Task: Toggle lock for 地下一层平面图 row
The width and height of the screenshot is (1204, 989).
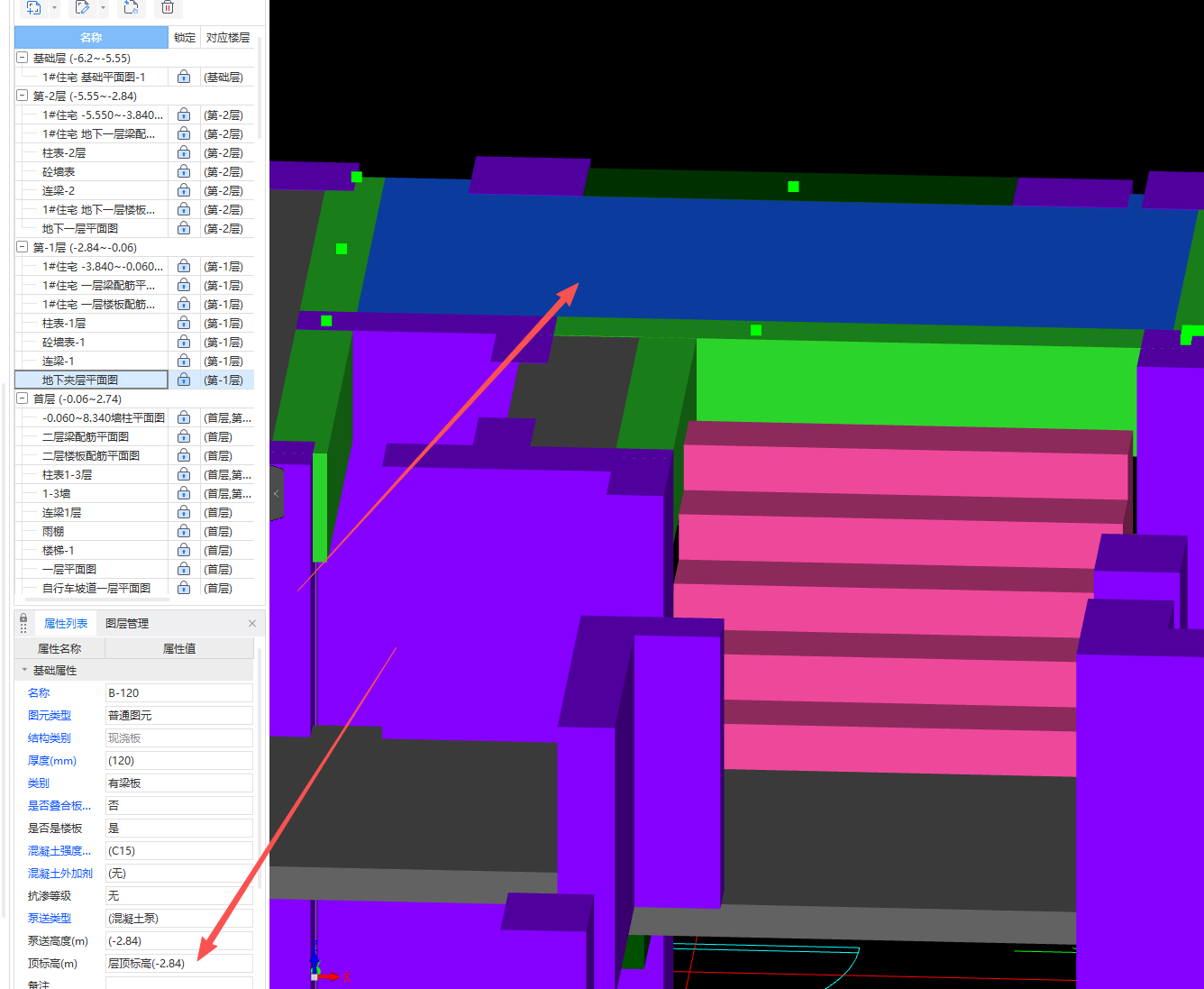Action: pyautogui.click(x=184, y=229)
